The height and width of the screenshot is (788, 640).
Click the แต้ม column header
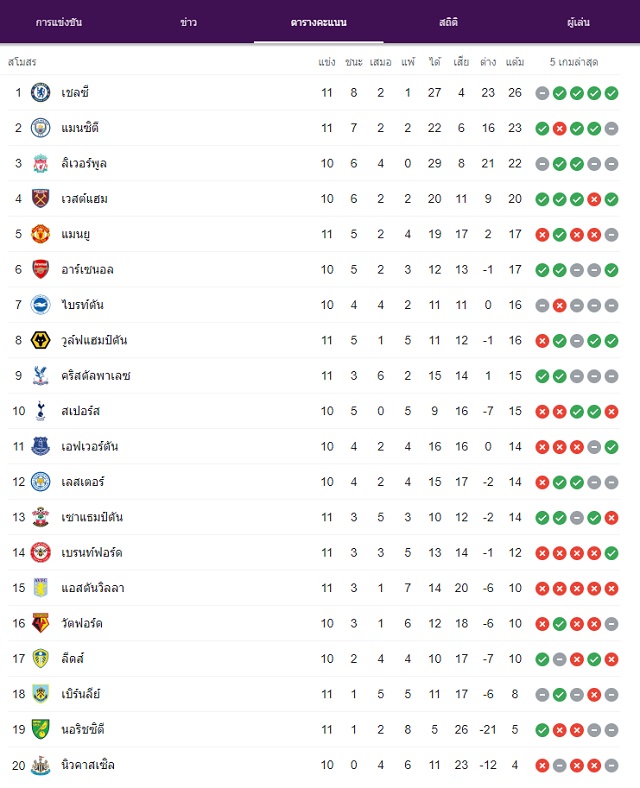tap(515, 62)
